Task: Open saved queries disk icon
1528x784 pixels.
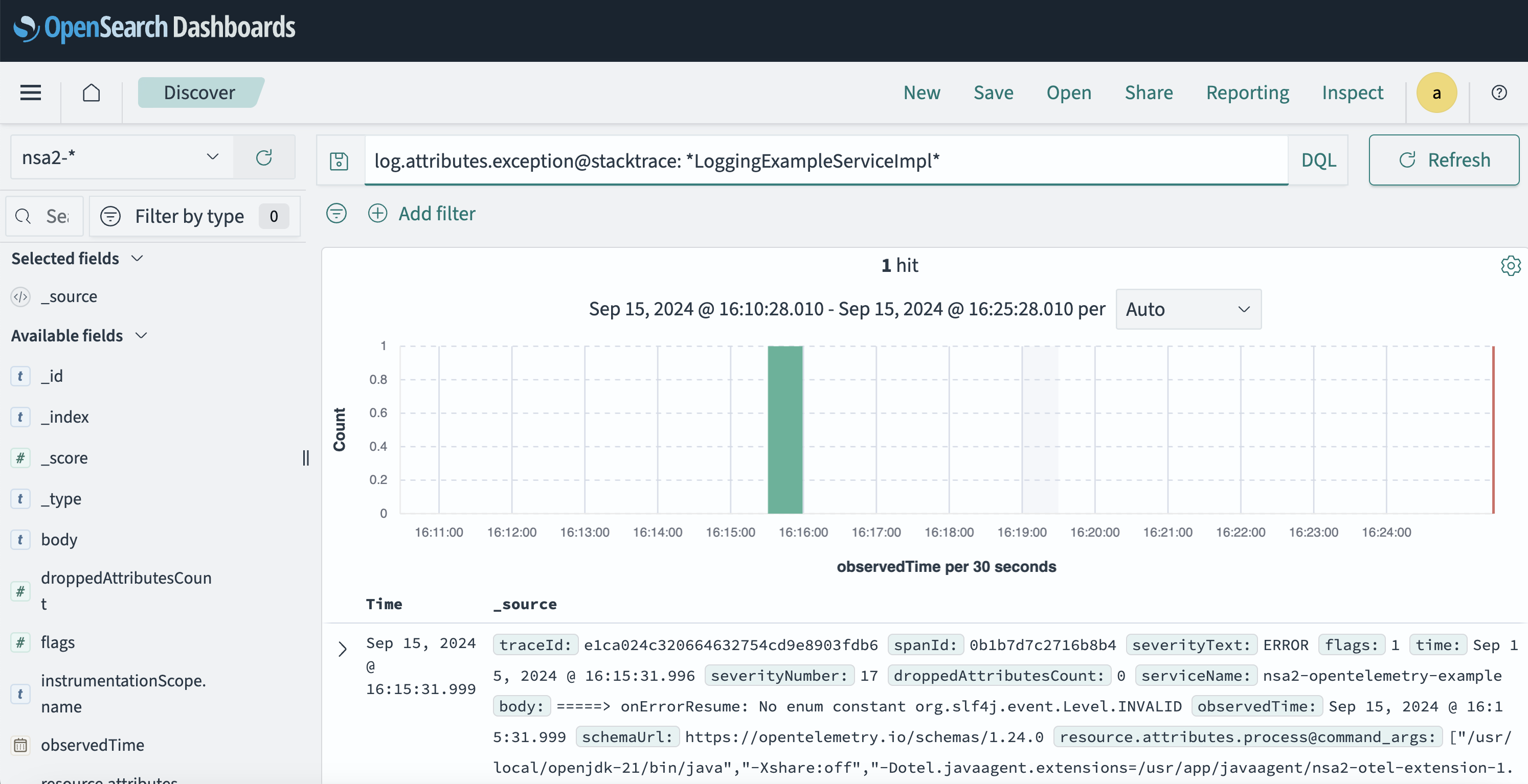Action: point(339,160)
